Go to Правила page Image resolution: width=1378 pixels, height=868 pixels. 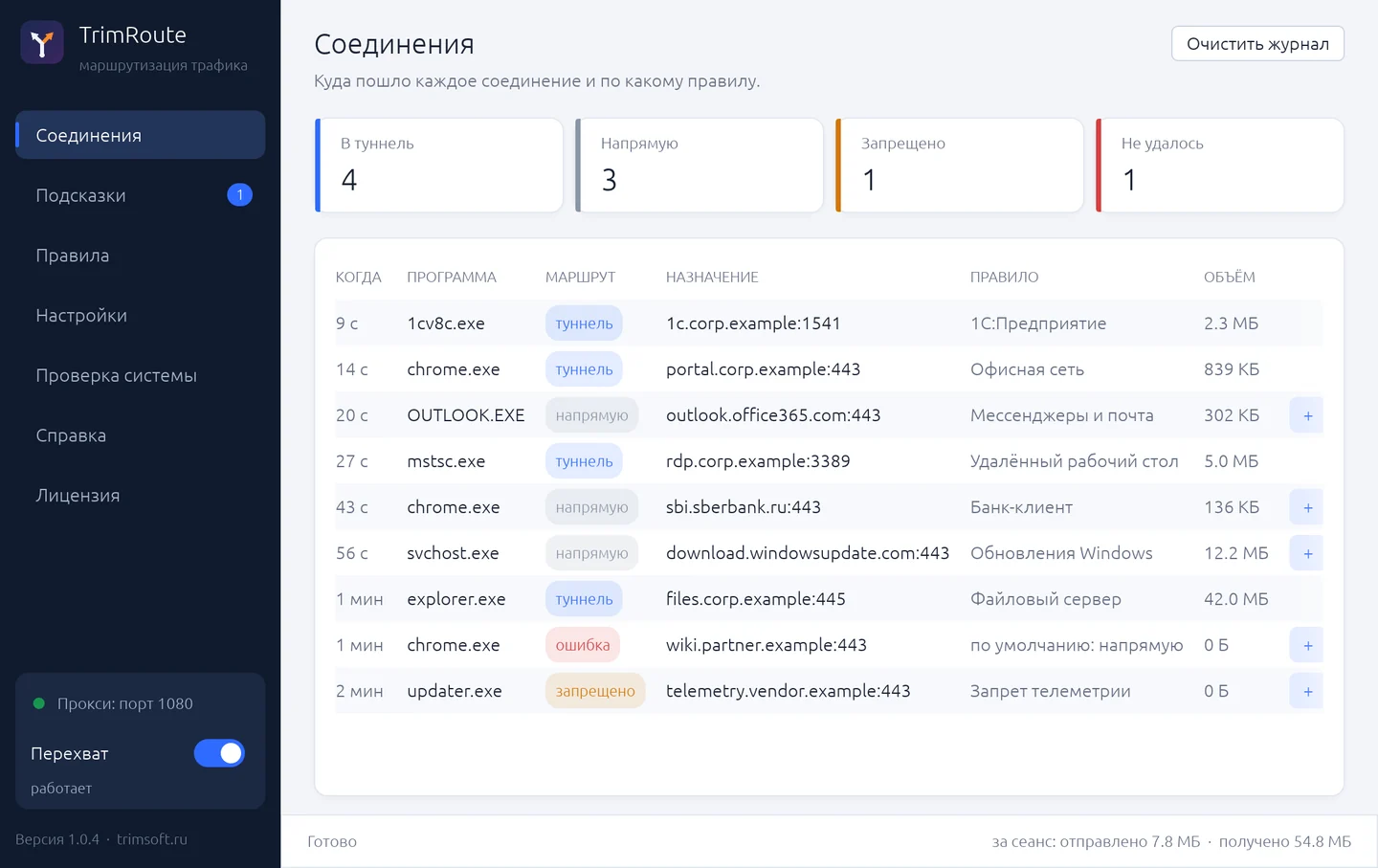tap(141, 256)
